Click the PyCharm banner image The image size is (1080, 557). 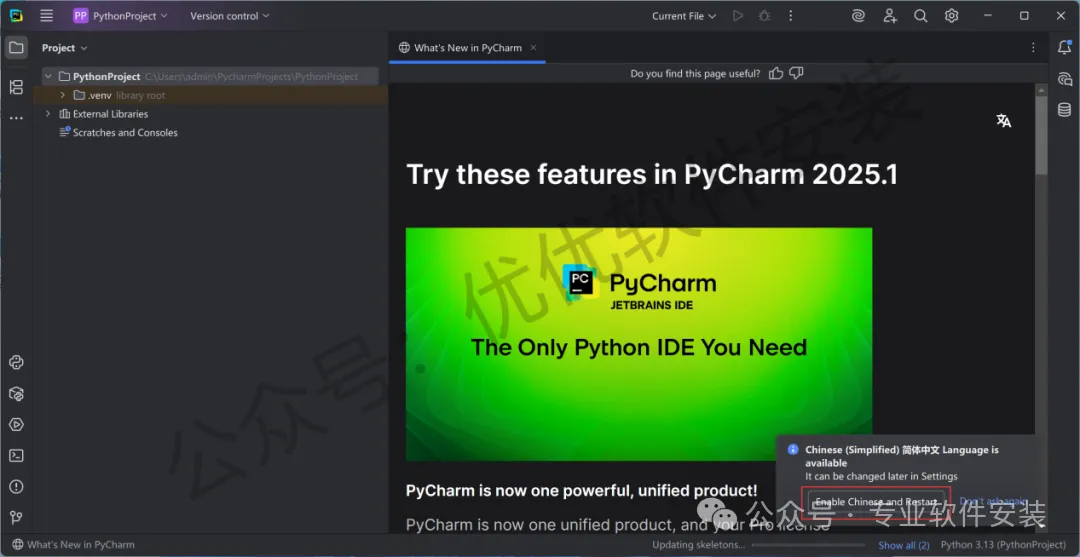coord(638,344)
